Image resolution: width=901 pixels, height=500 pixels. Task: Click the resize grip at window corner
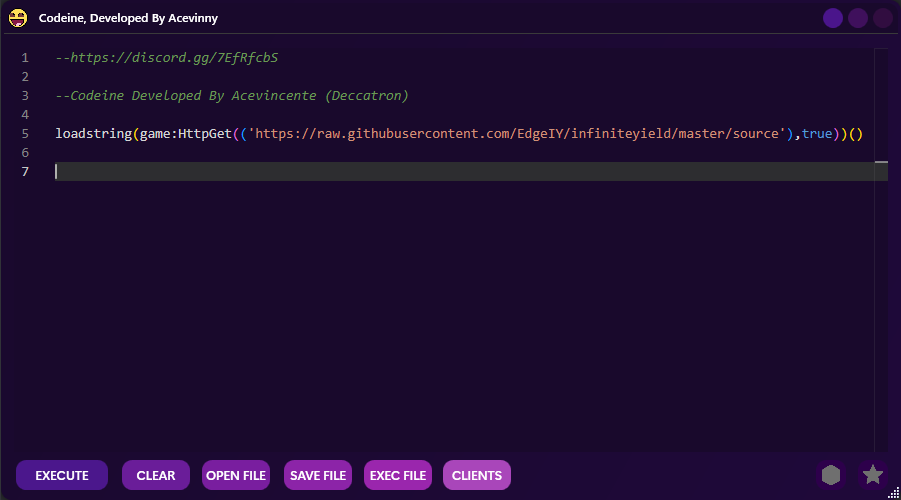point(893,492)
